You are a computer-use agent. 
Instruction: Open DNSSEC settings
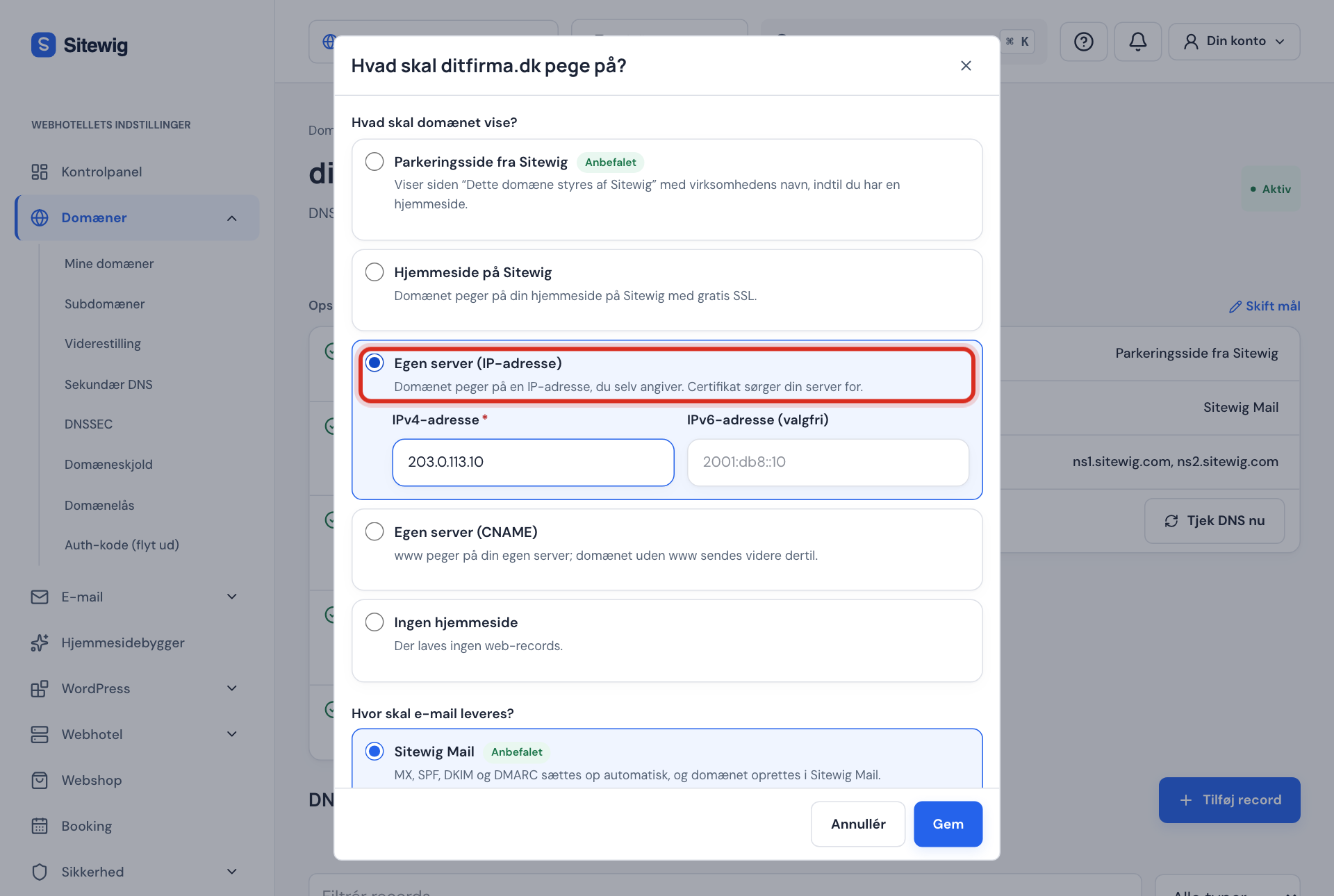click(x=88, y=424)
